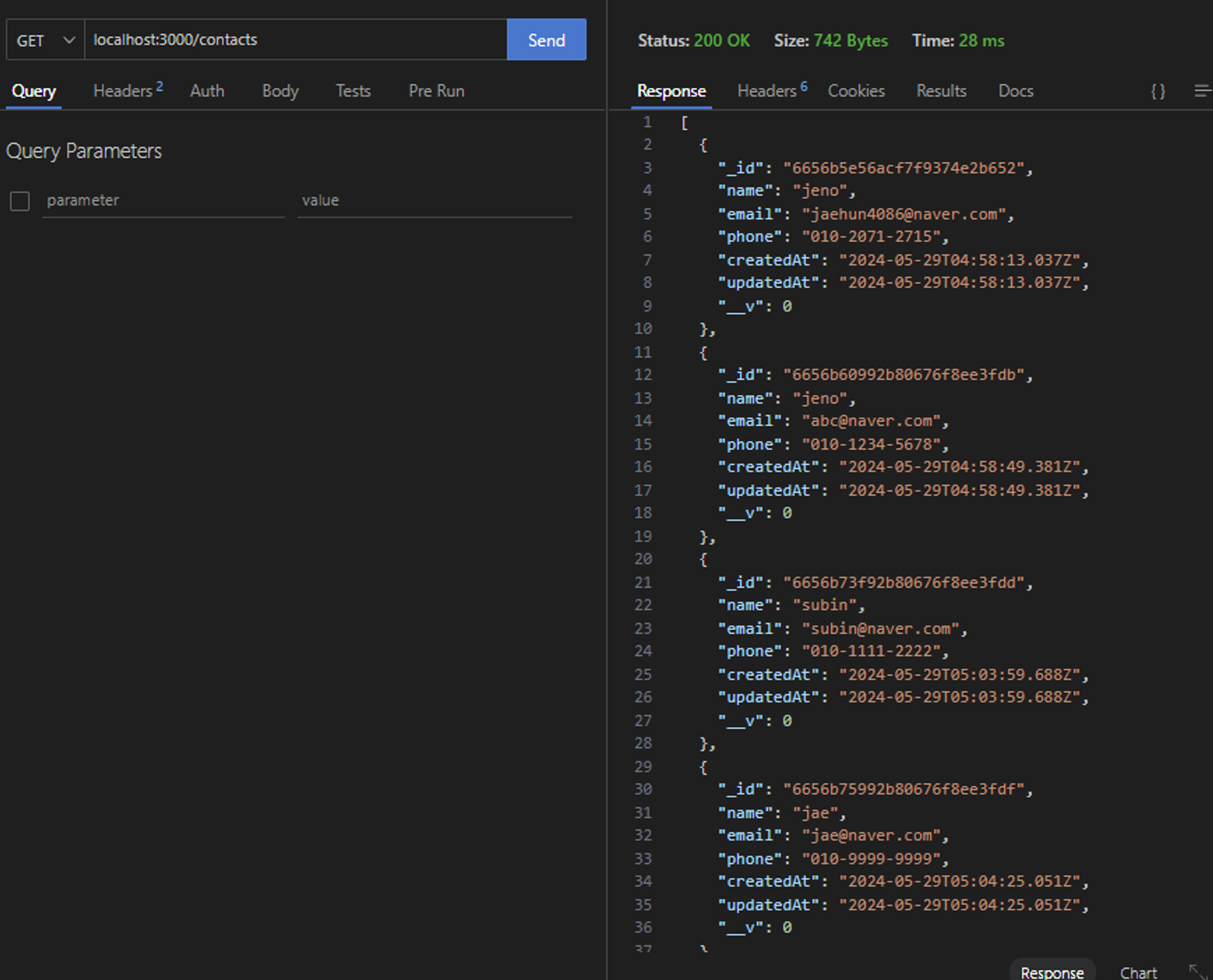Open the GET method dropdown
Image resolution: width=1213 pixels, height=980 pixels.
point(45,40)
